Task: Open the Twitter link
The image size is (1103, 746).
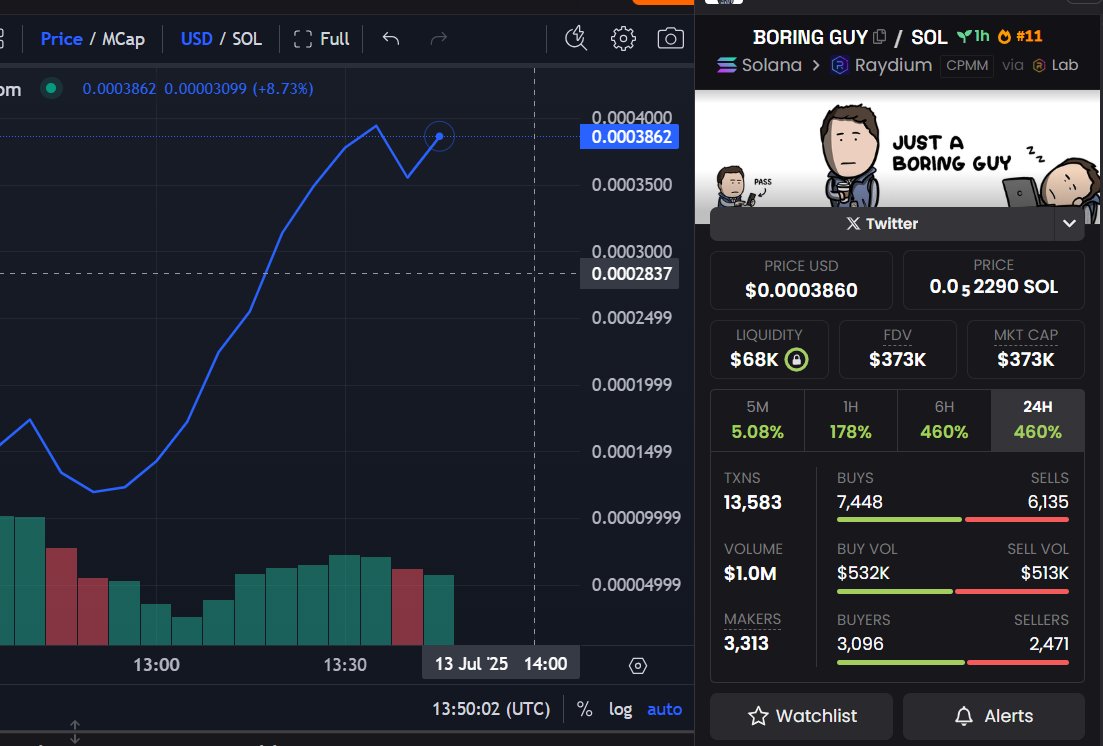Action: [x=882, y=223]
